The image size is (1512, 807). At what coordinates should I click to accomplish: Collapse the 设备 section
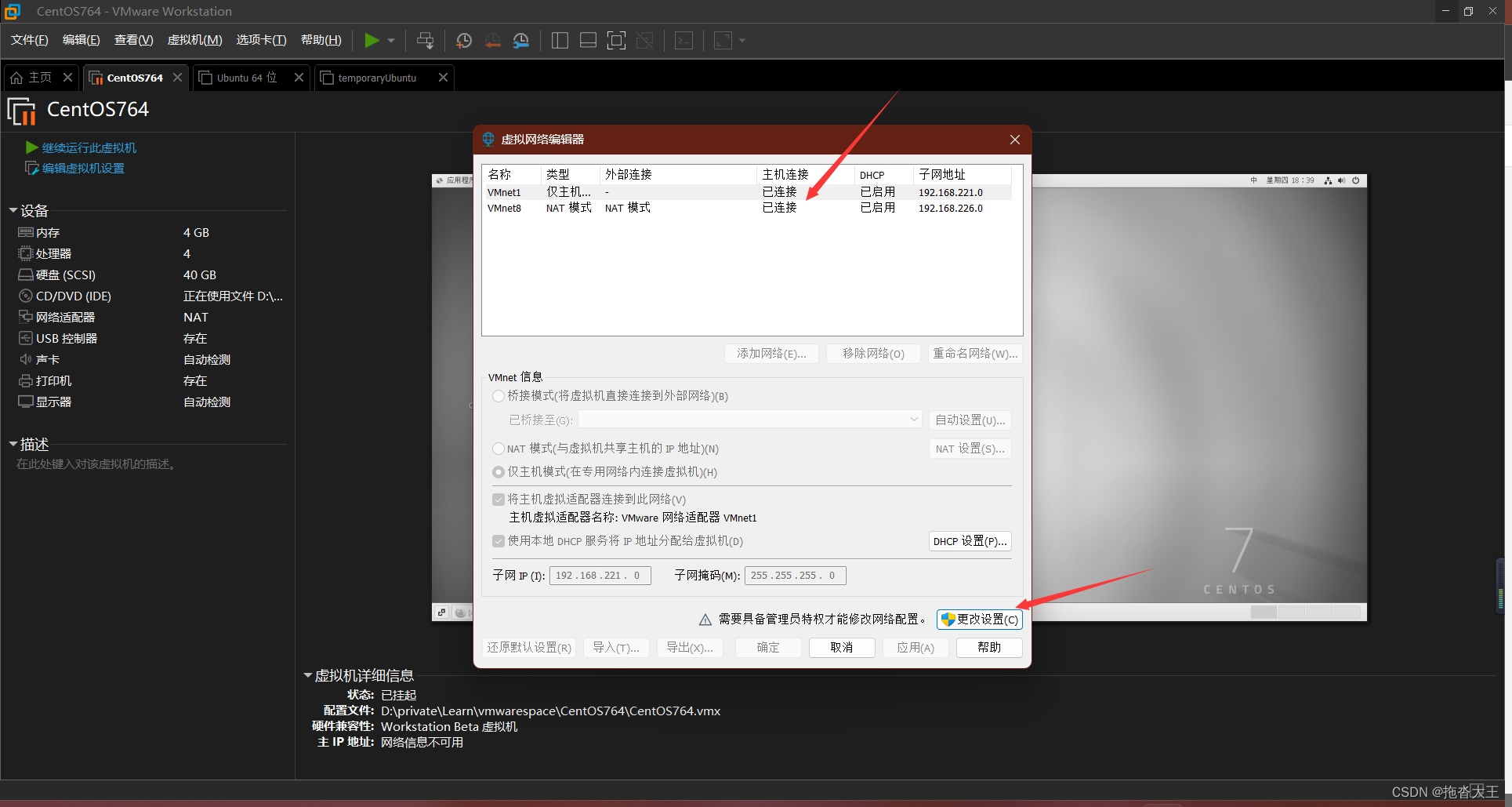tap(13, 210)
